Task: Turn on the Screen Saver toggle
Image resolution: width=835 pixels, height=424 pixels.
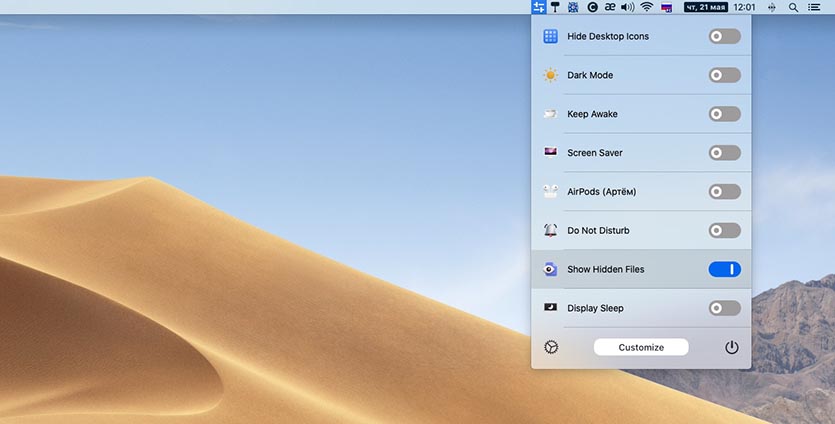Action: pos(724,153)
